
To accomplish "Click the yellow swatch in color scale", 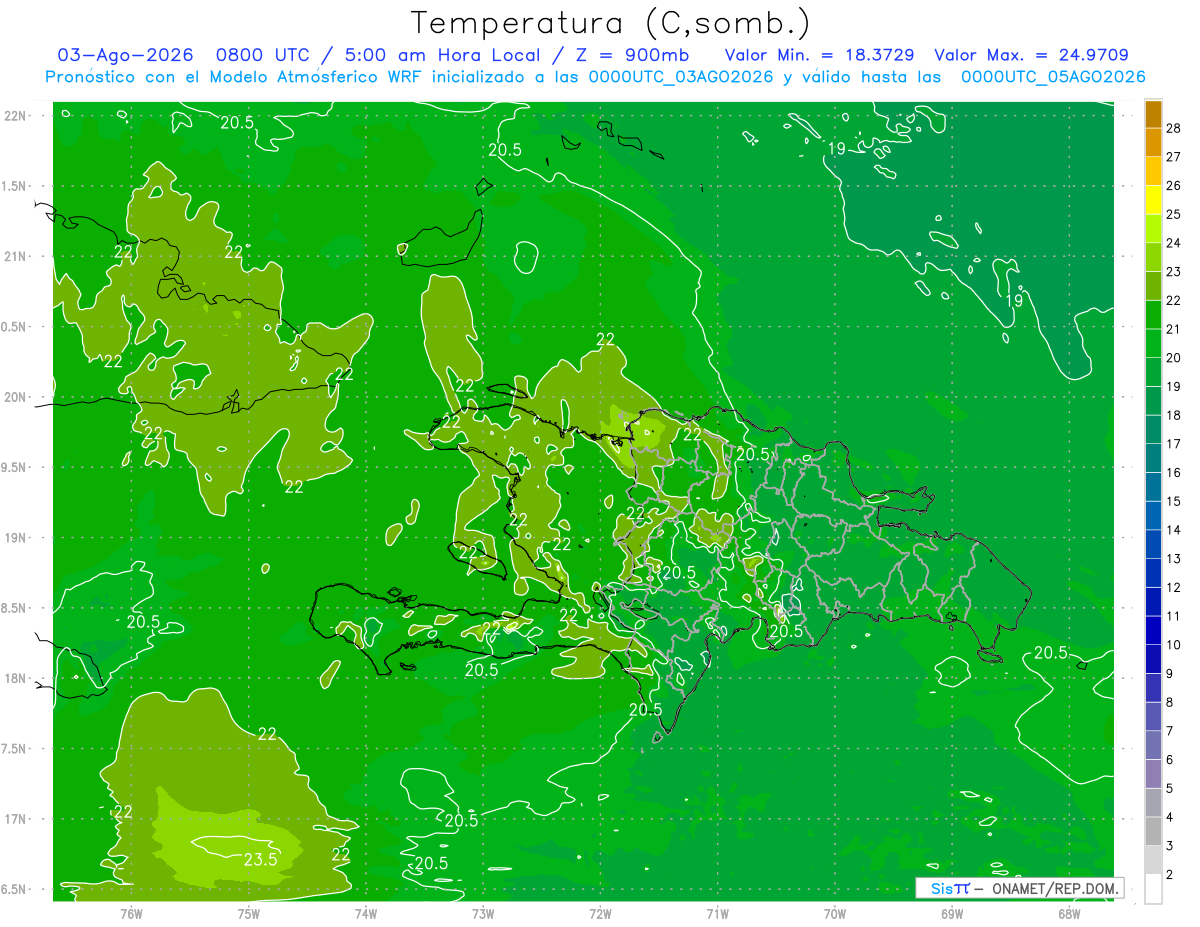I will [x=1153, y=199].
